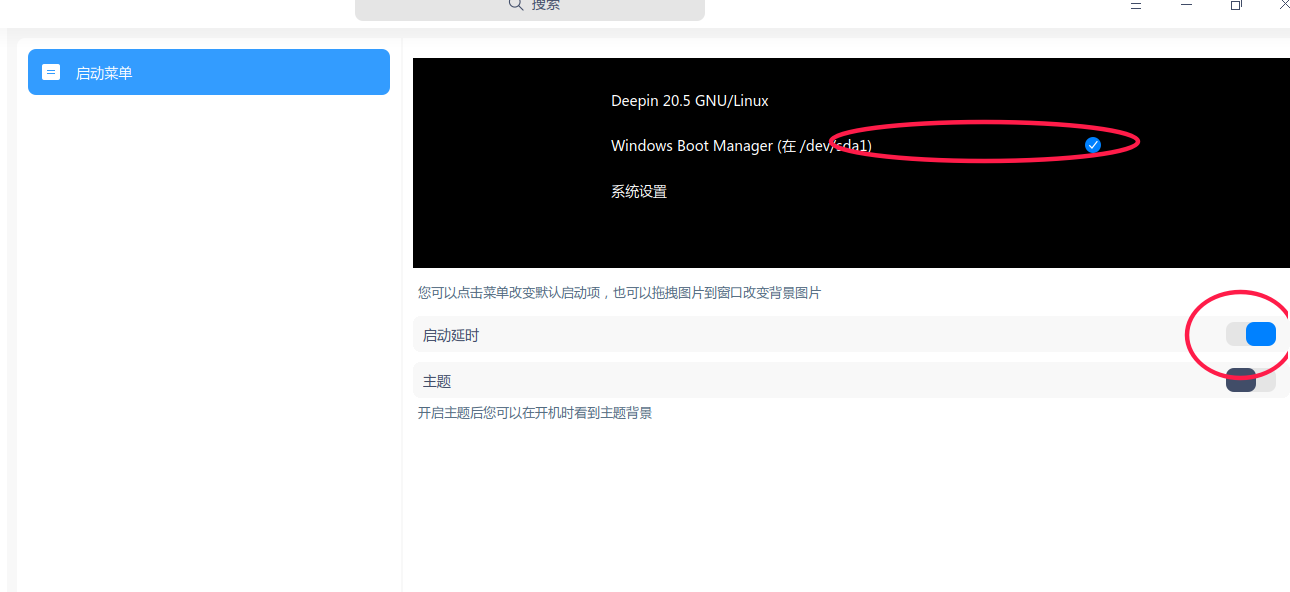Click the search box 搜索
This screenshot has height=592, width=1290.
530,8
